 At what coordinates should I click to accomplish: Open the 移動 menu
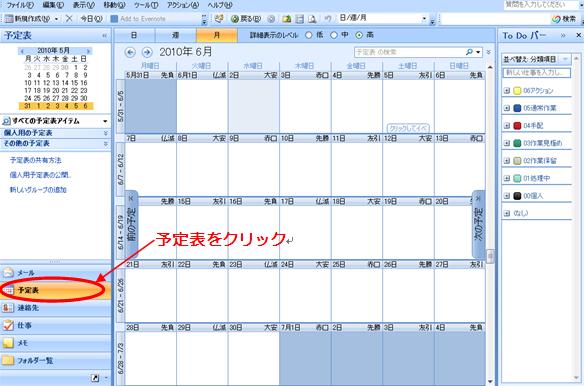point(114,5)
